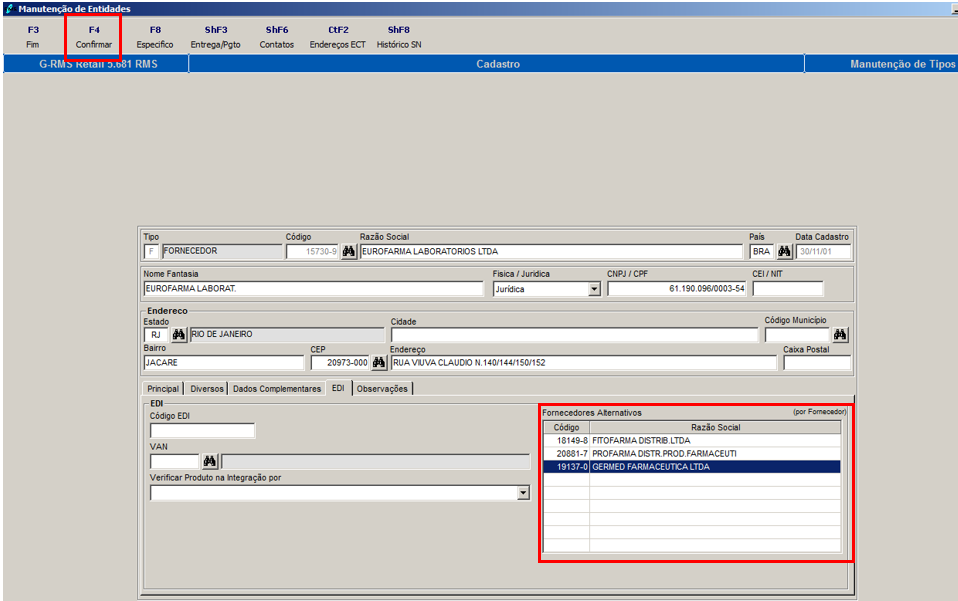
Task: Open CtF2 Endereços ECT option
Action: (338, 37)
